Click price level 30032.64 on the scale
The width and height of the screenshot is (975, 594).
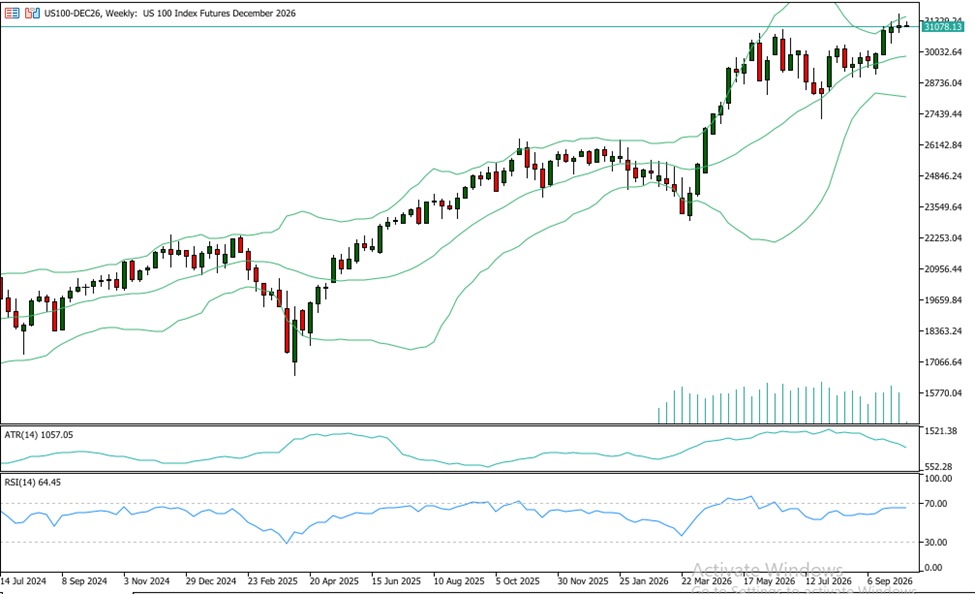pos(943,52)
